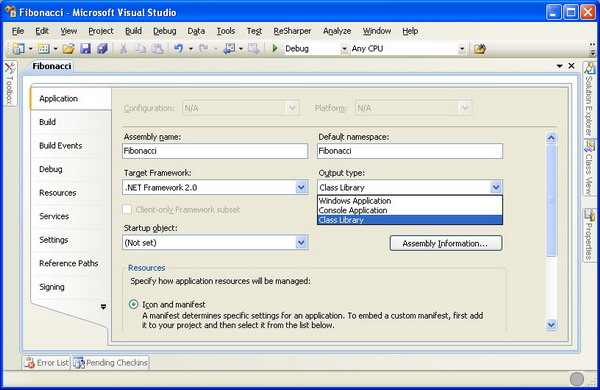
Task: Choose Windows Application from output type list
Action: coord(410,201)
